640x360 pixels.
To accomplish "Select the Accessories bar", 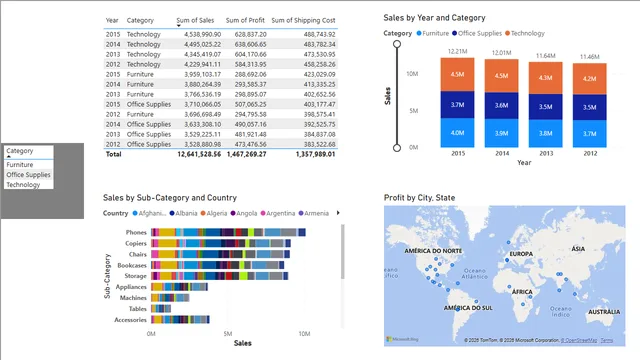I will pos(180,320).
